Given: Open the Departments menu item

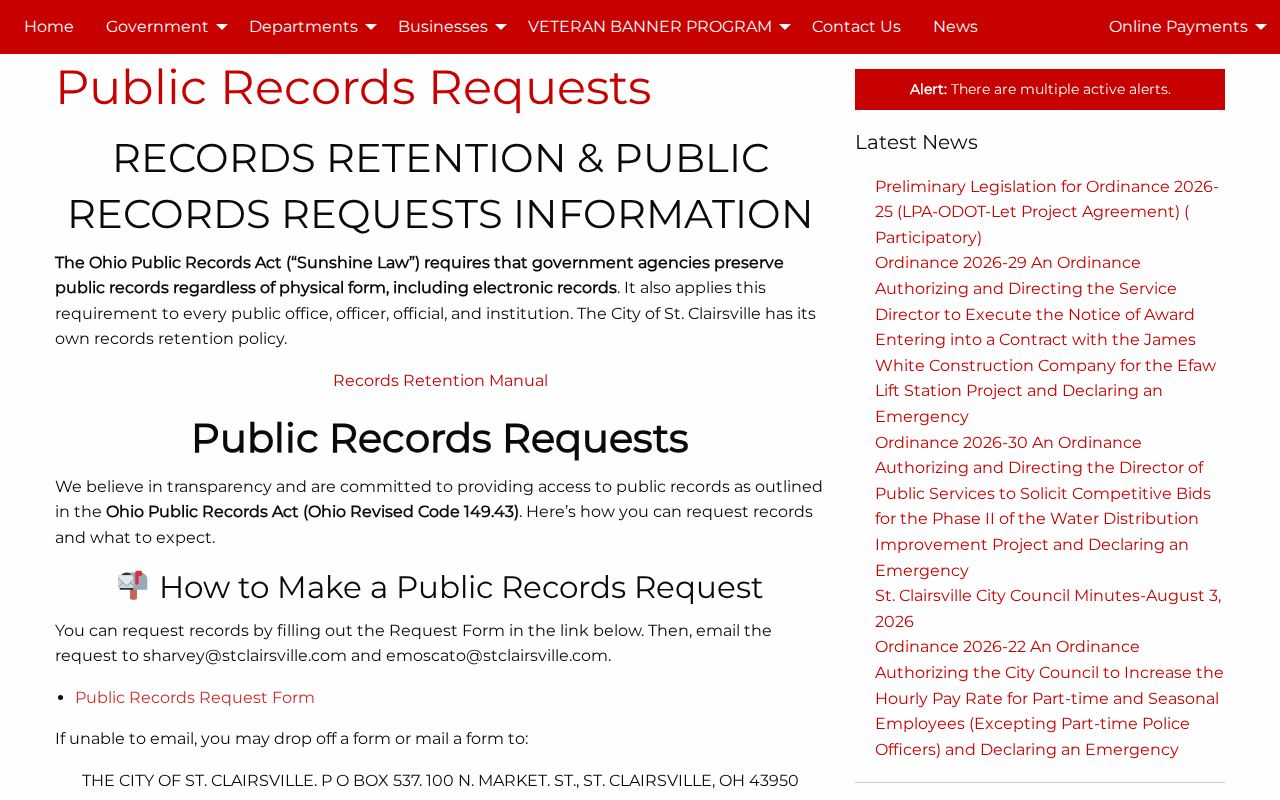Looking at the screenshot, I should (303, 27).
